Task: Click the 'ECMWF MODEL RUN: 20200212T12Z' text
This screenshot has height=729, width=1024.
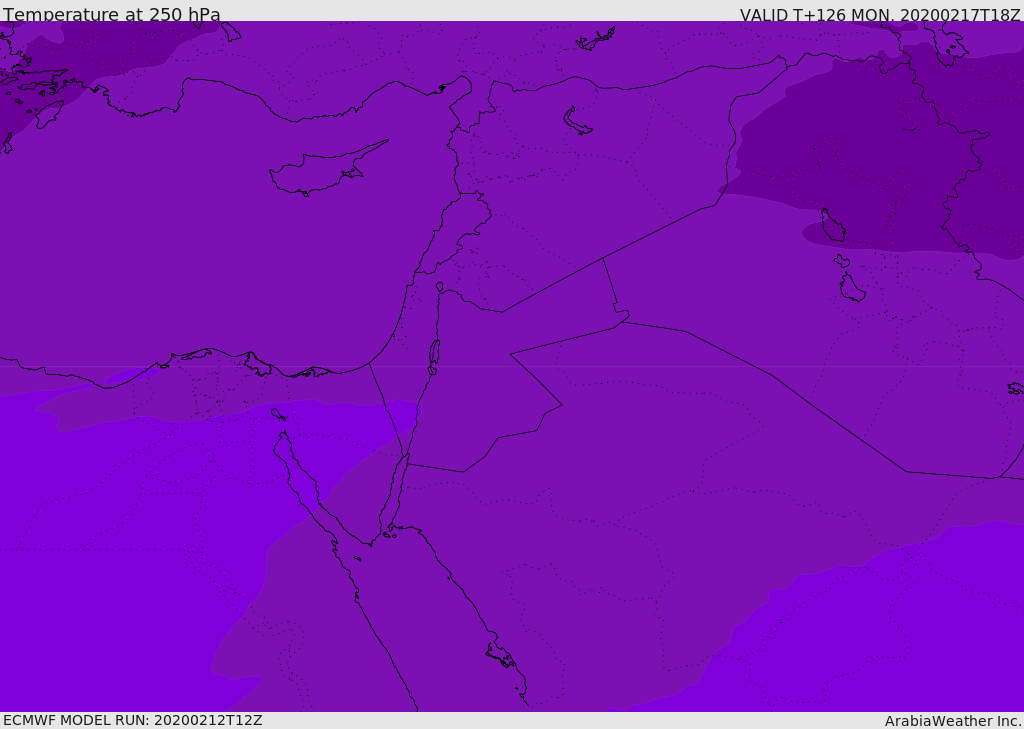Action: [x=133, y=721]
